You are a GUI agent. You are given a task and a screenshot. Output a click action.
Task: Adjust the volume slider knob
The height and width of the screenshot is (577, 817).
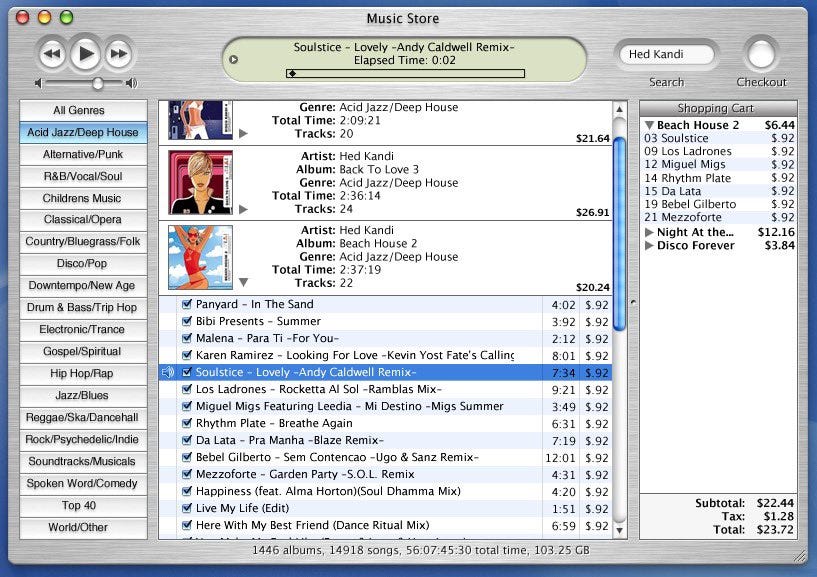pos(97,83)
